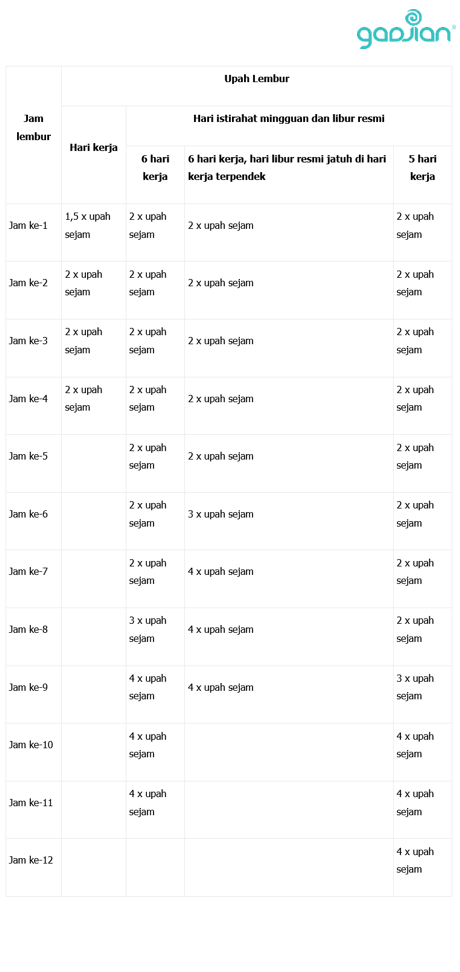Click the 5 hari kerja column header
Screen dimensions: 460x972
(422, 167)
